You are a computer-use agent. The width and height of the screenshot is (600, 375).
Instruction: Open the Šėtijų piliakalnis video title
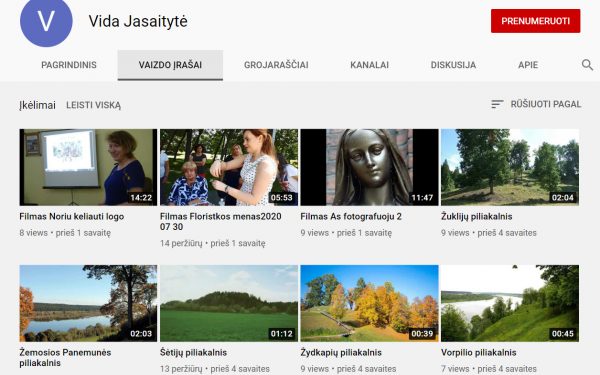pyautogui.click(x=193, y=352)
